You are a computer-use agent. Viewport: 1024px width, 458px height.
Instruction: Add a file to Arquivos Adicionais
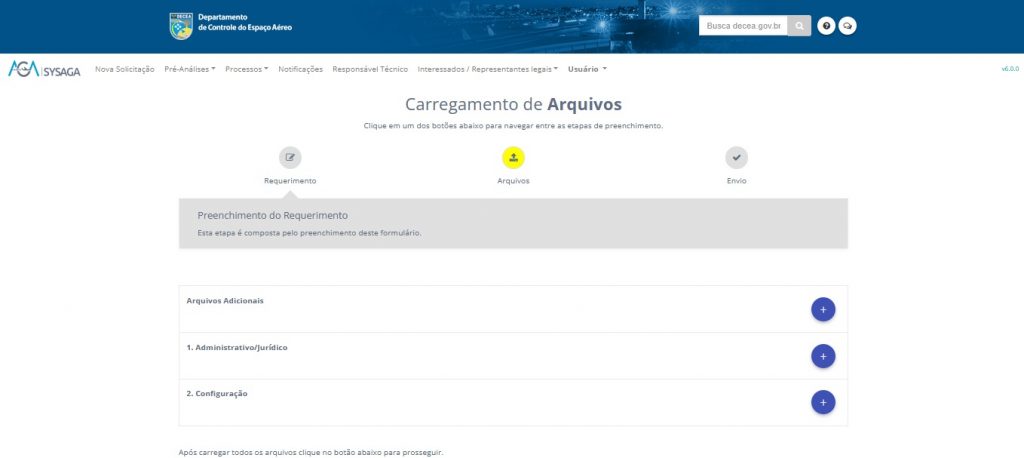pyautogui.click(x=823, y=310)
